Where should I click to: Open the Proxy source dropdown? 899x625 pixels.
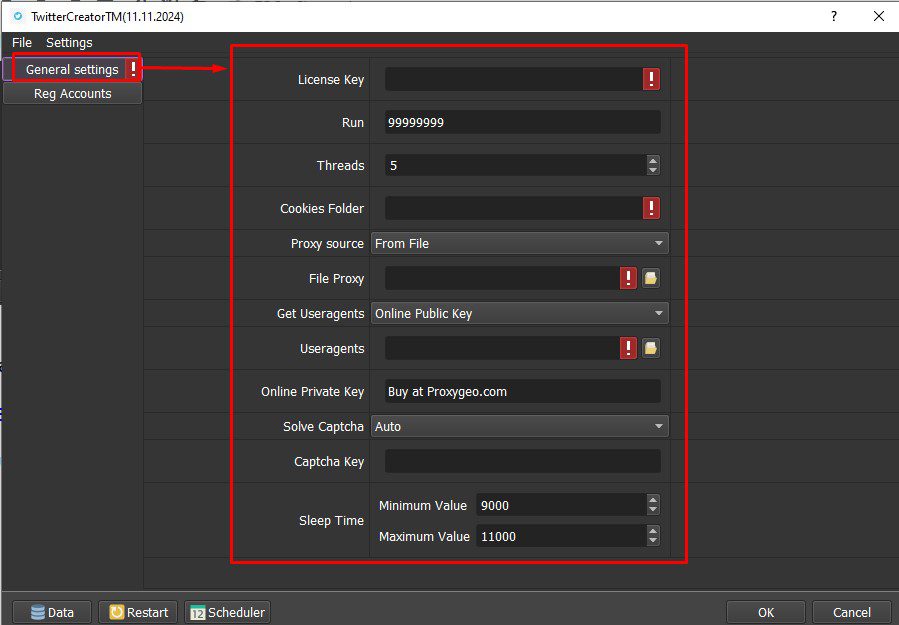519,243
